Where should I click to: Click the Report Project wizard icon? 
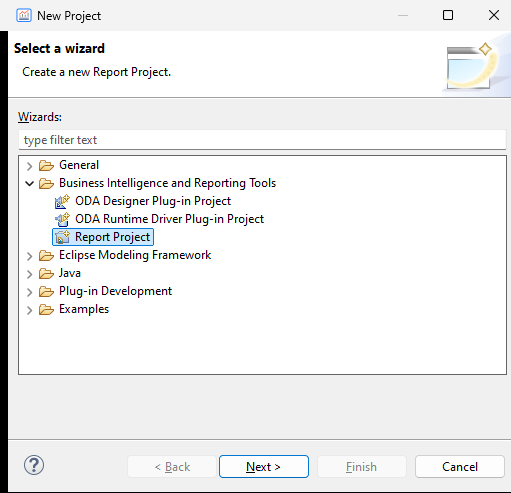tap(62, 237)
